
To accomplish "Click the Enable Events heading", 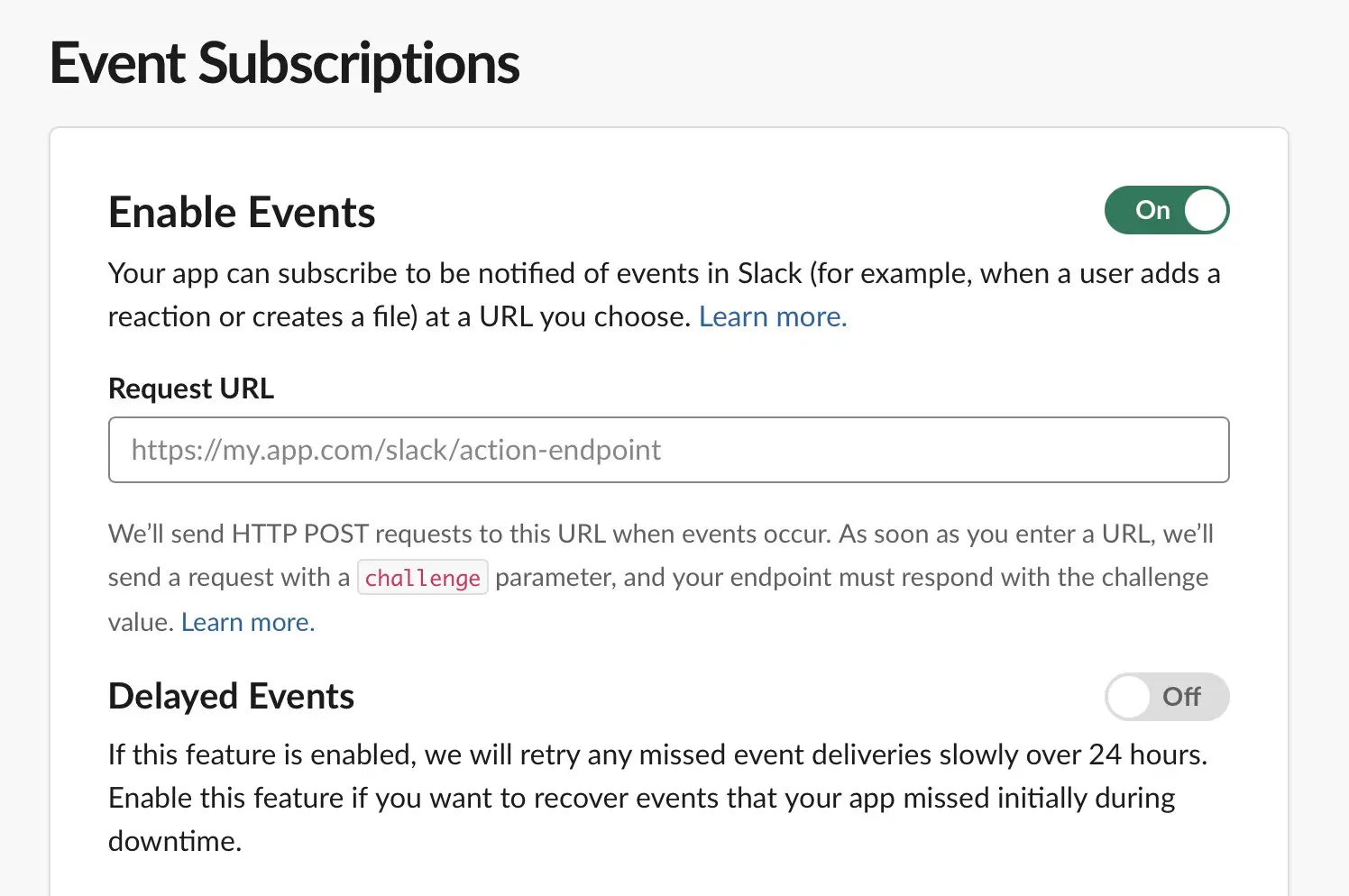I will tap(242, 212).
